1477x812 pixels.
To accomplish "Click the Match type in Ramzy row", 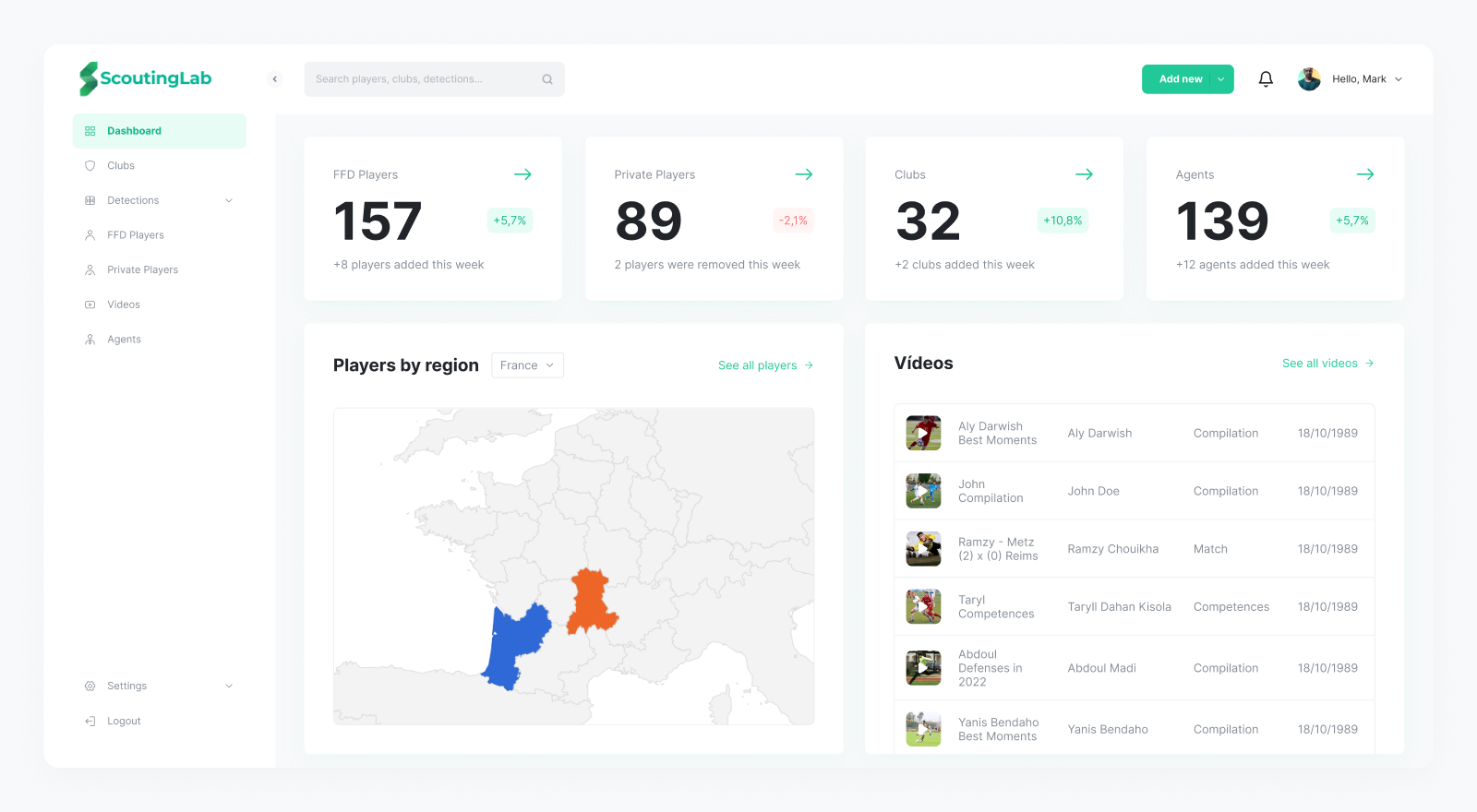I will (1210, 549).
